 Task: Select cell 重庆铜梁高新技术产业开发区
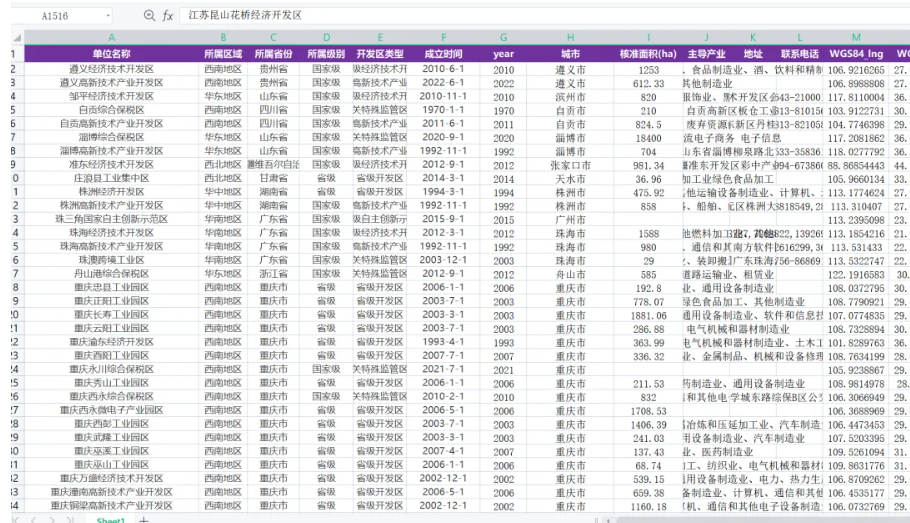click(111, 506)
